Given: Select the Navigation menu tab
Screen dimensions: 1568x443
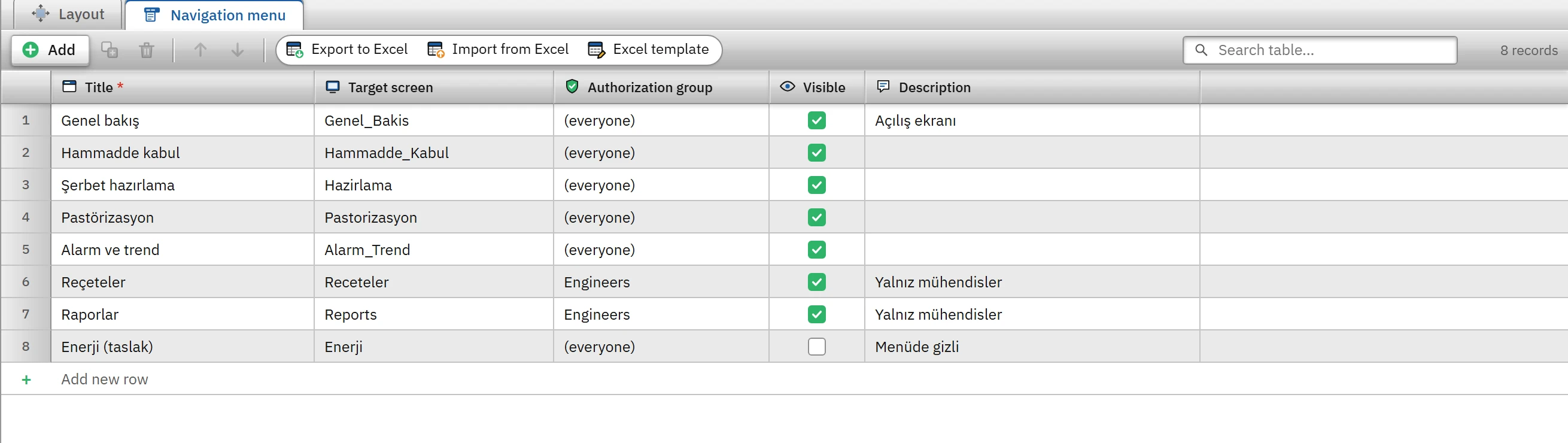Looking at the screenshot, I should click(214, 15).
